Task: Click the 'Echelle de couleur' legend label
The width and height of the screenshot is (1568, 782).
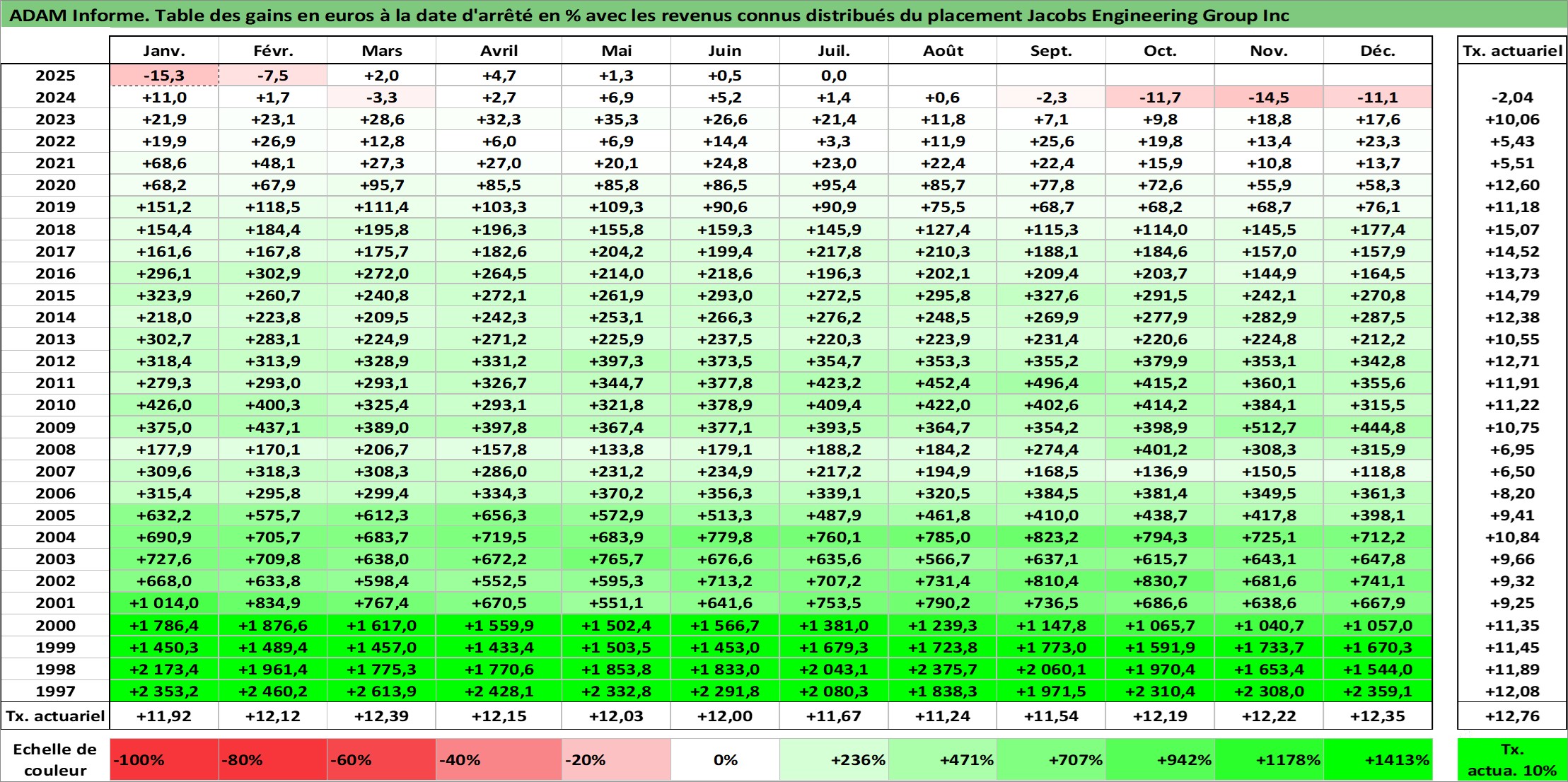Action: 55,759
